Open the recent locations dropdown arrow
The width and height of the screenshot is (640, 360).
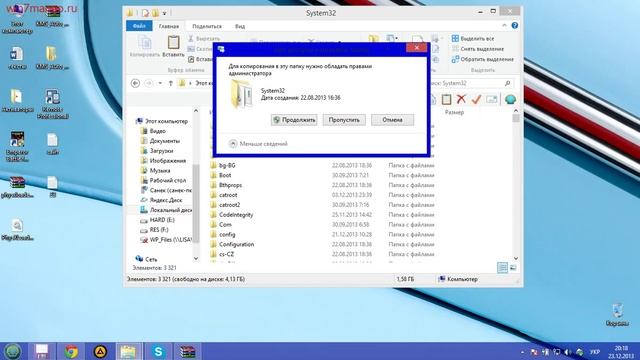pos(160,83)
